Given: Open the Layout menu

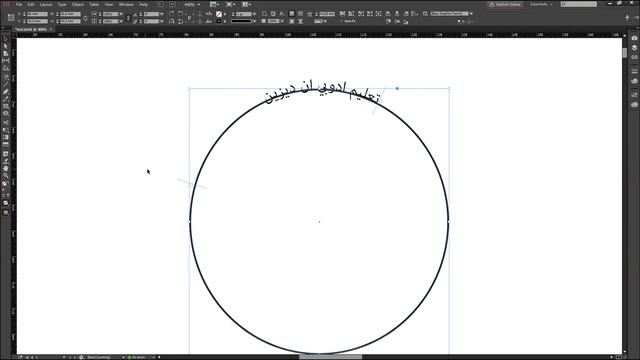Looking at the screenshot, I should tap(46, 4).
